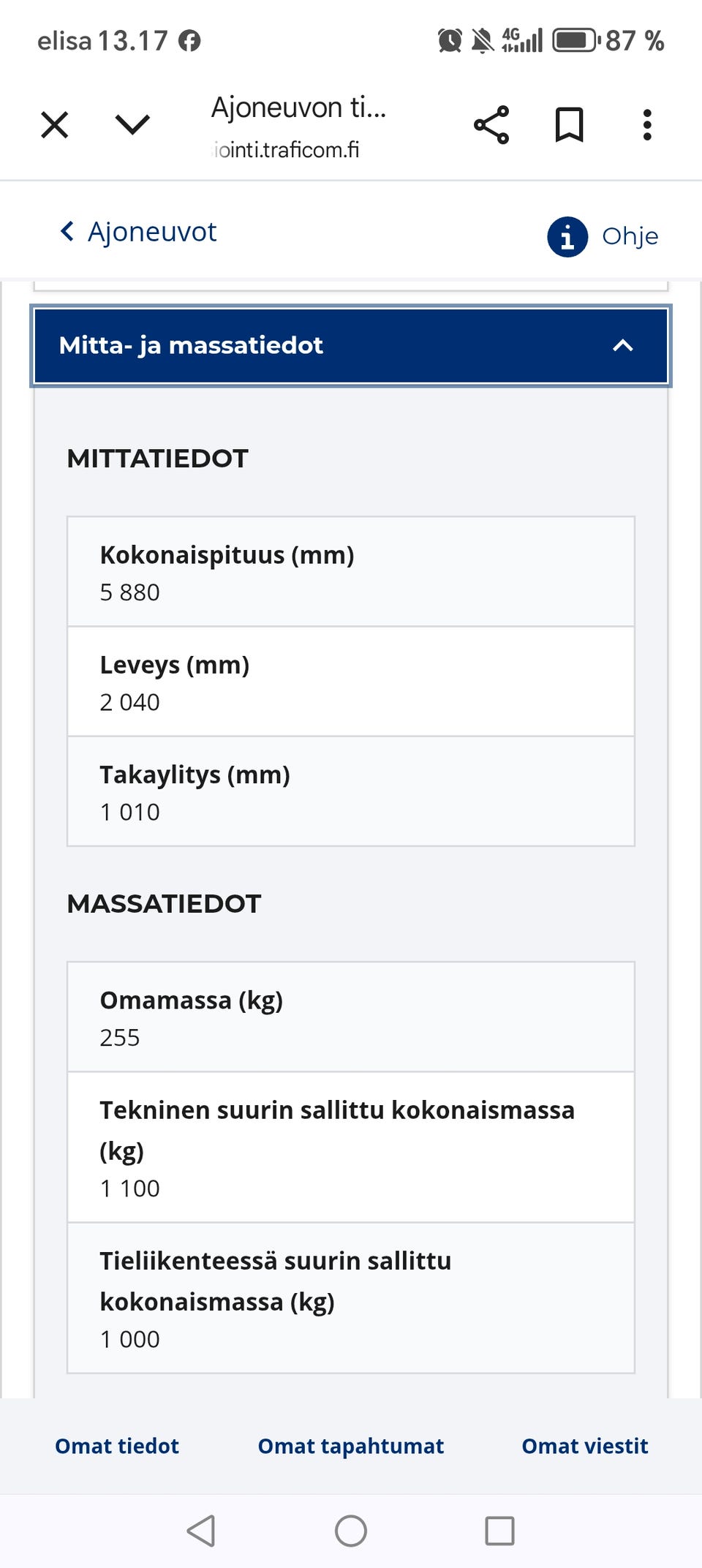Go back to Ajoneuvot
This screenshot has width=702, height=1568.
click(139, 232)
